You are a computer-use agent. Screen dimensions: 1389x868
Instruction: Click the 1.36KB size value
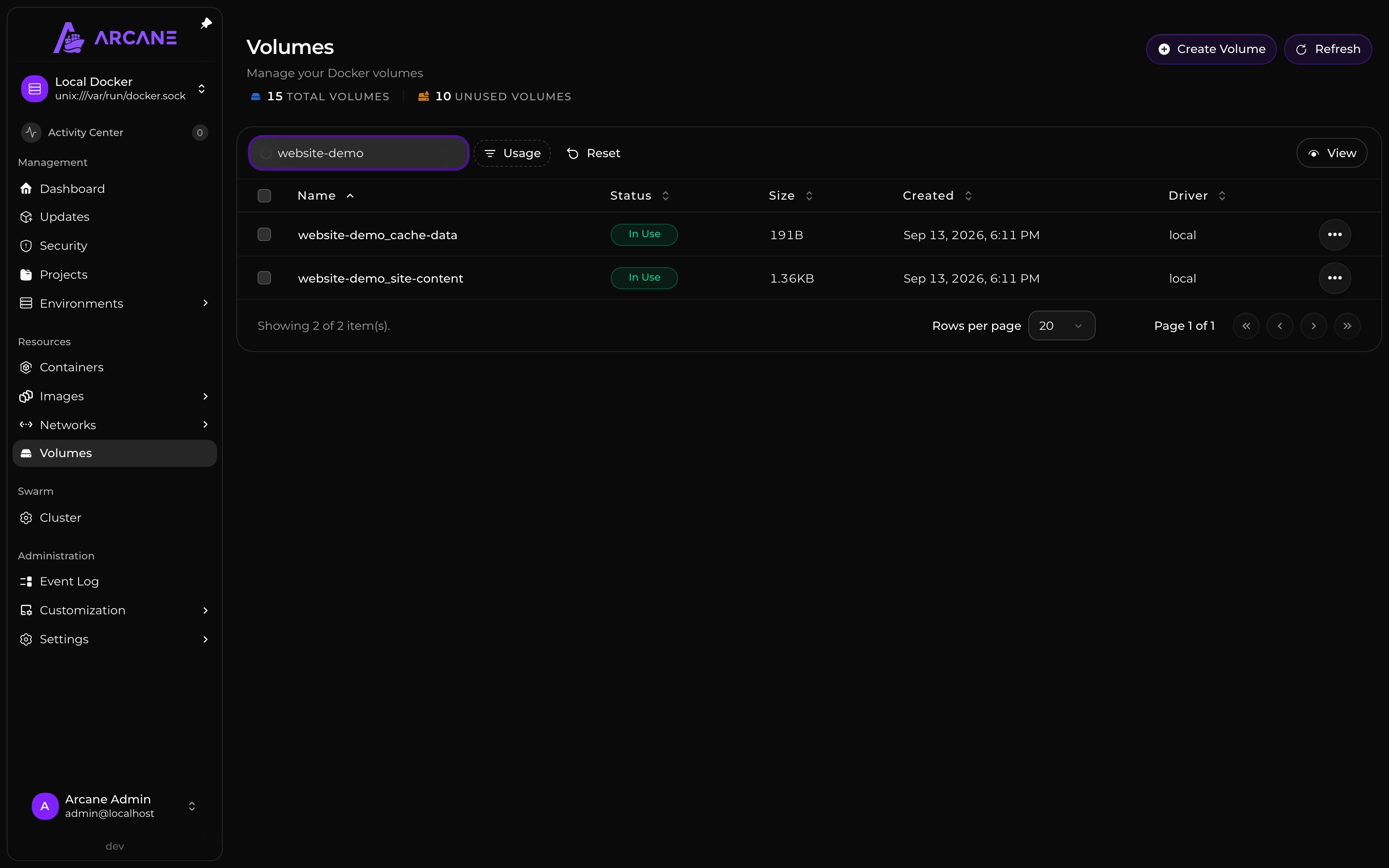[x=791, y=278]
